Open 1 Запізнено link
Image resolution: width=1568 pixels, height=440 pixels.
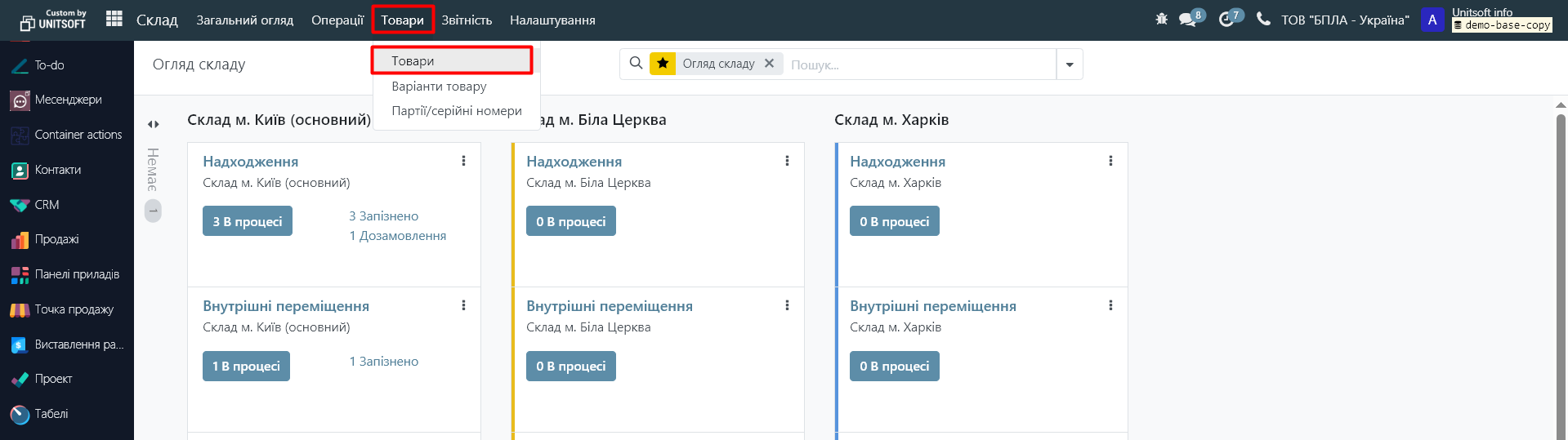click(x=383, y=362)
